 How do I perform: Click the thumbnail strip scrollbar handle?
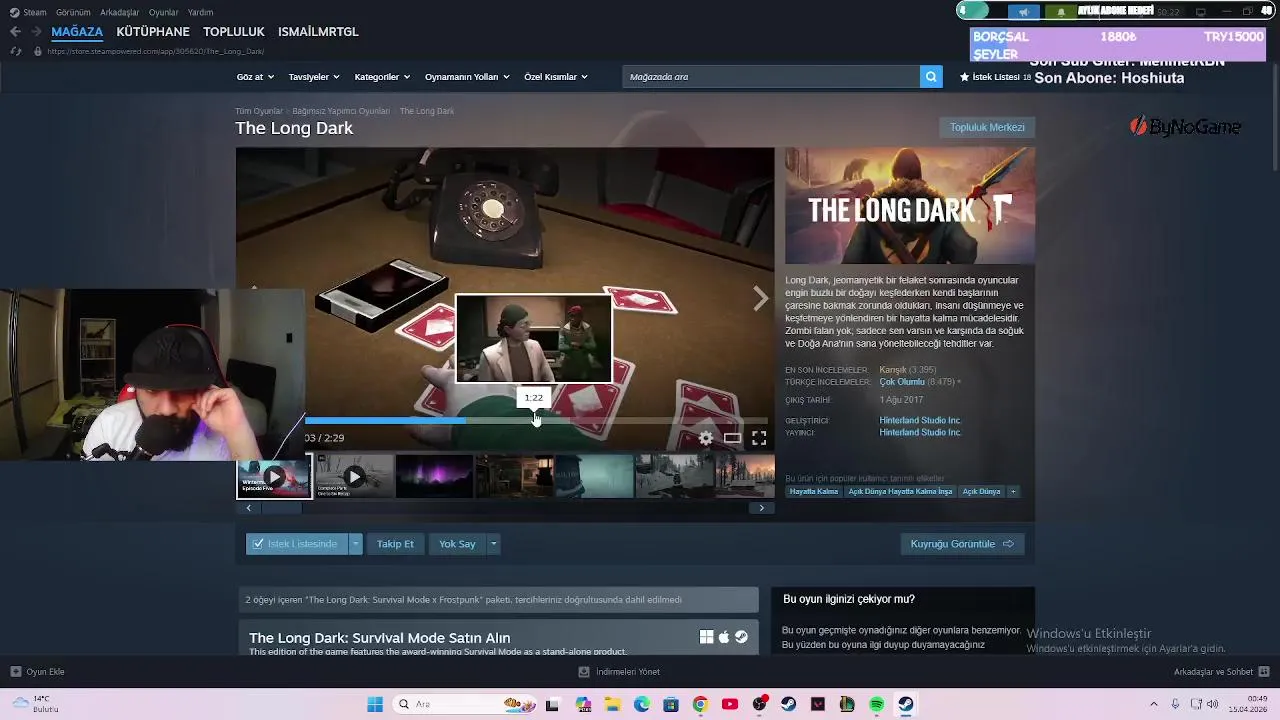click(282, 508)
